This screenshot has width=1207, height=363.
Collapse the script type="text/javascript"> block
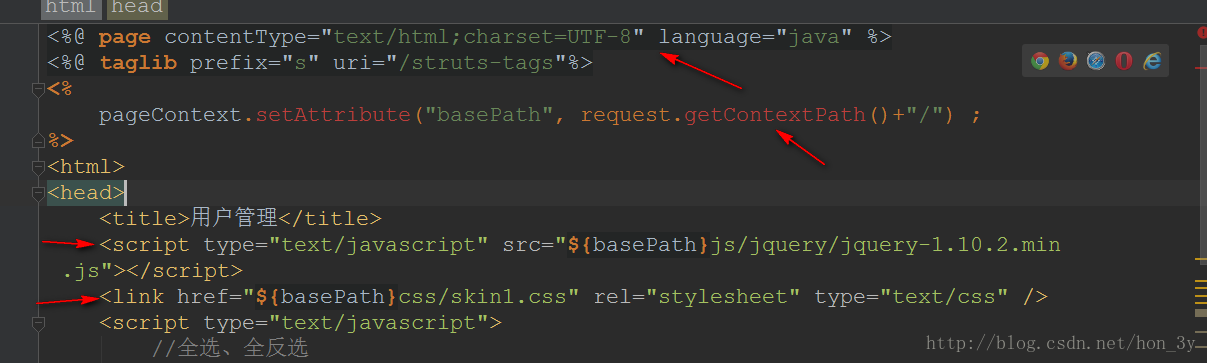coord(38,323)
